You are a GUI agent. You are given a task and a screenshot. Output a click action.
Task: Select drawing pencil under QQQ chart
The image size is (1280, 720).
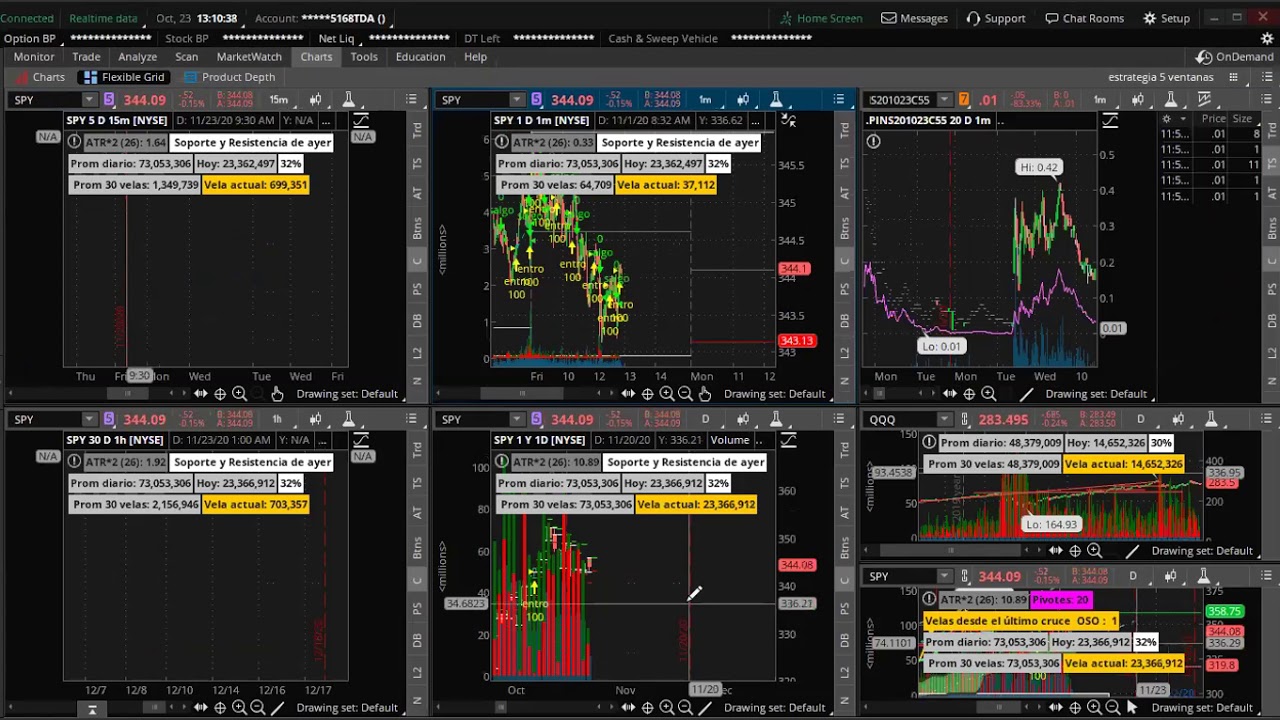pyautogui.click(x=1132, y=551)
